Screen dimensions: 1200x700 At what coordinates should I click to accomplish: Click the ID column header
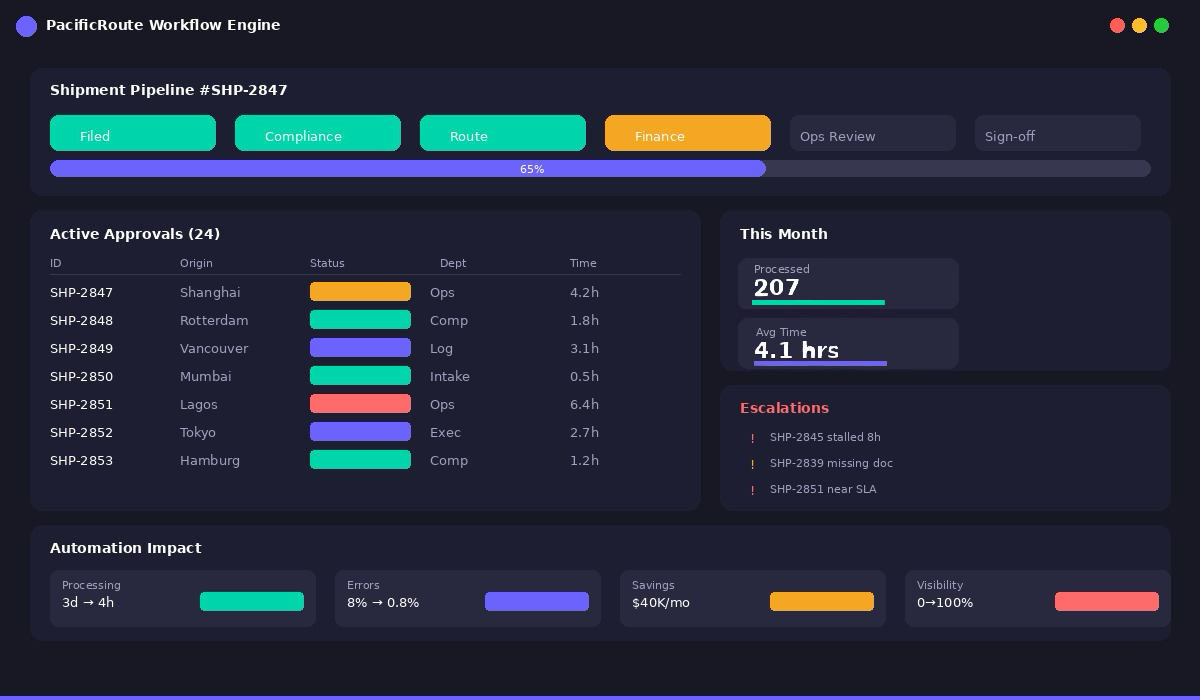(x=56, y=263)
